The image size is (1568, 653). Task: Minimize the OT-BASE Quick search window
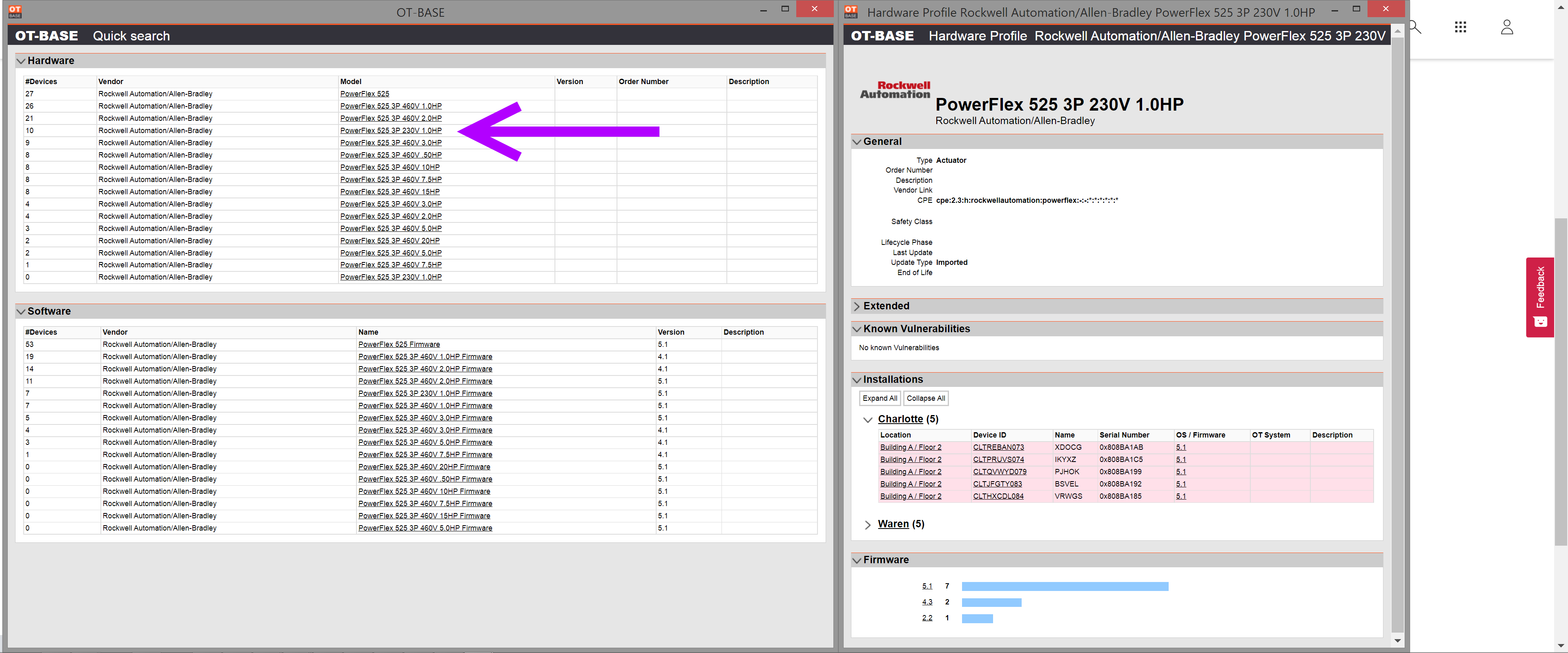(x=763, y=10)
